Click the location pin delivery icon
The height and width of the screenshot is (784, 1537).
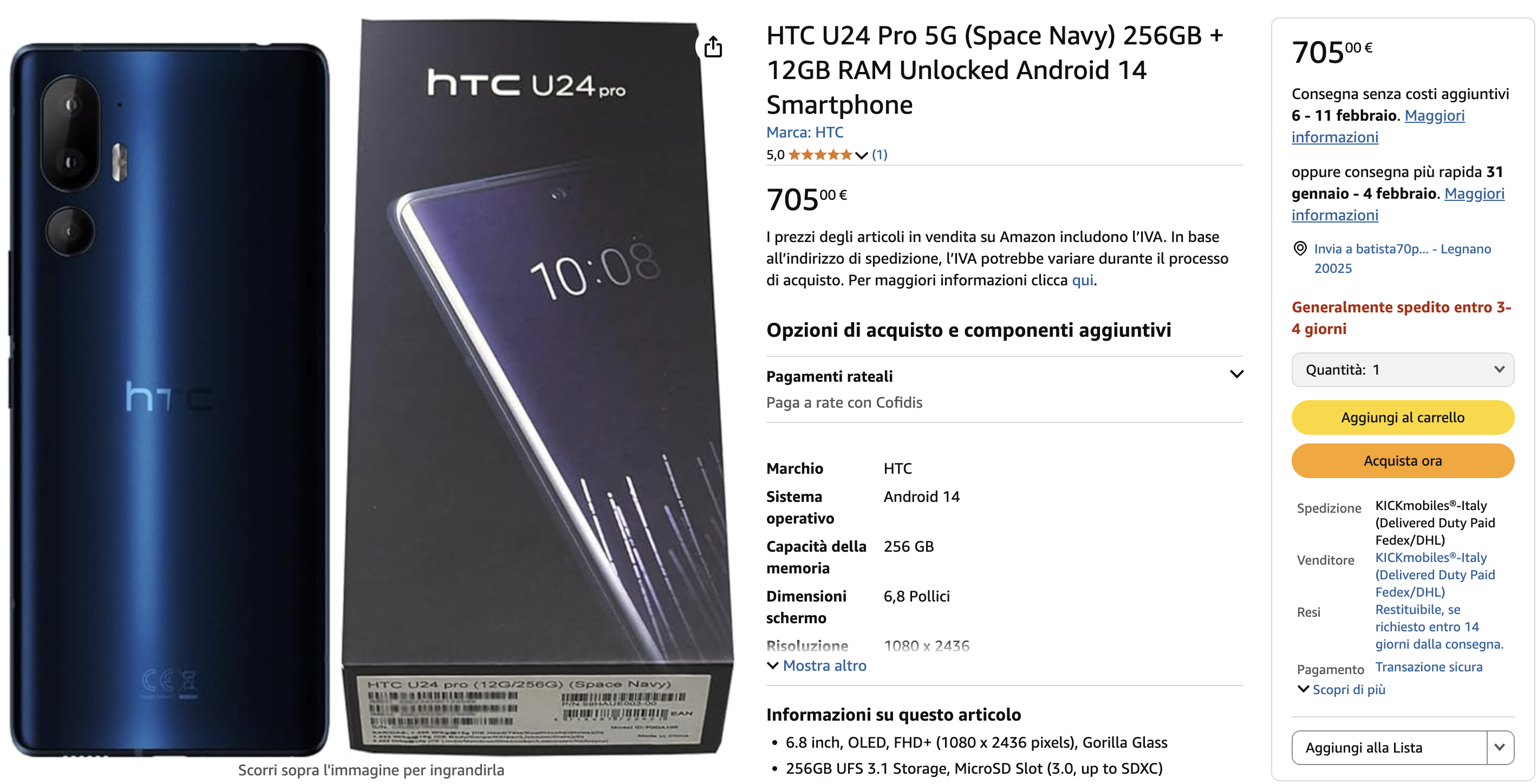(1300, 248)
